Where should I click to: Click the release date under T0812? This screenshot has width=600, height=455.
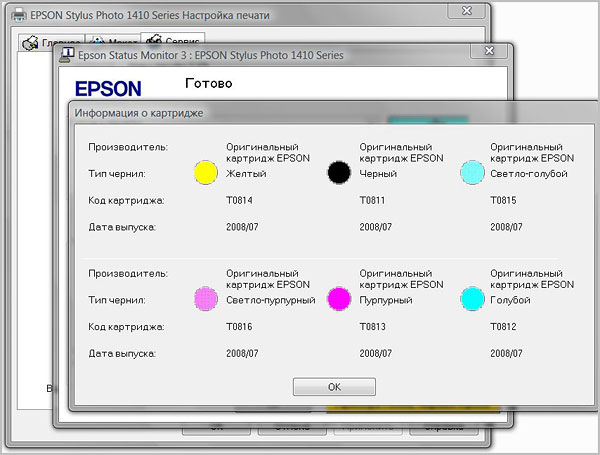pyautogui.click(x=506, y=353)
